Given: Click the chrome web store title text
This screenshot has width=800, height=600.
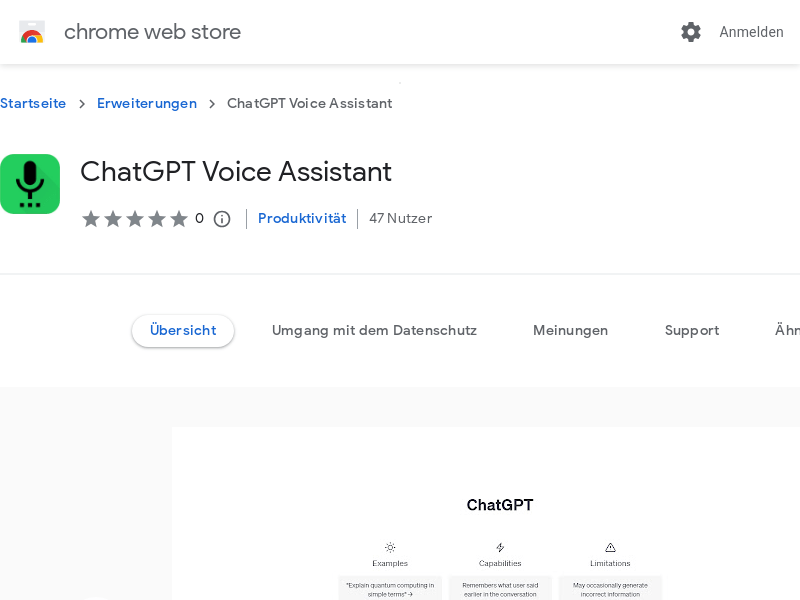Looking at the screenshot, I should (x=153, y=32).
